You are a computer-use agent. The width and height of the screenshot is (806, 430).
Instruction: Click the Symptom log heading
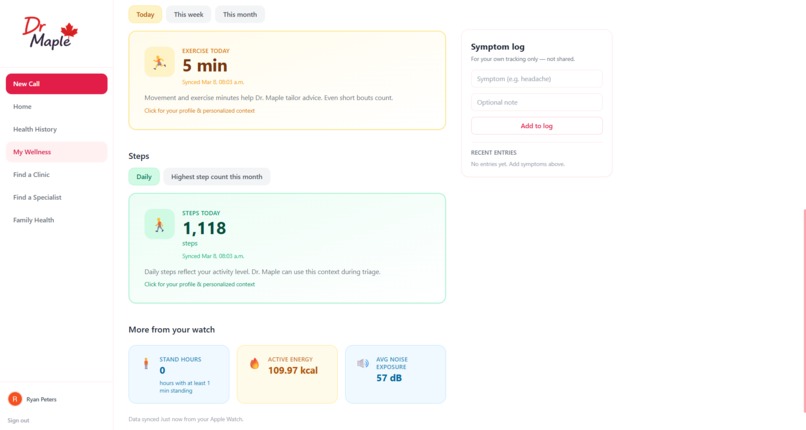pos(498,47)
